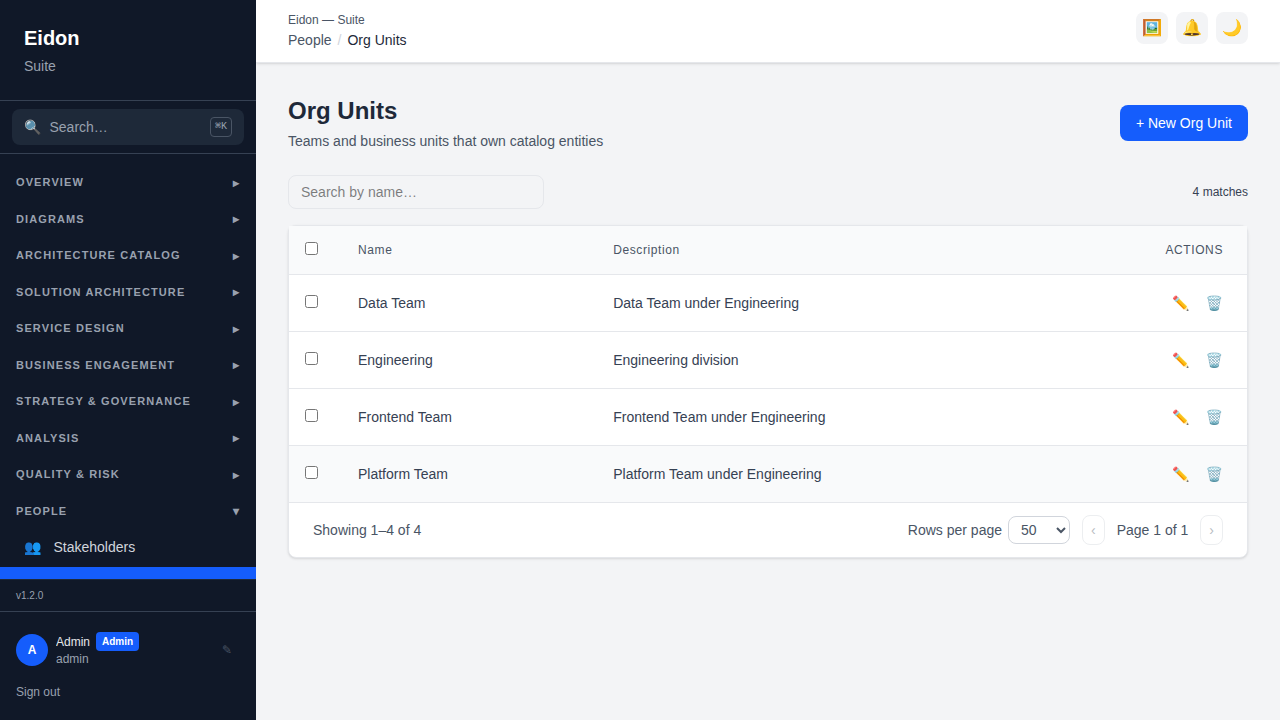Screen dimensions: 1280x720
Task: Open the rows per page dropdown
Action: 1039,530
